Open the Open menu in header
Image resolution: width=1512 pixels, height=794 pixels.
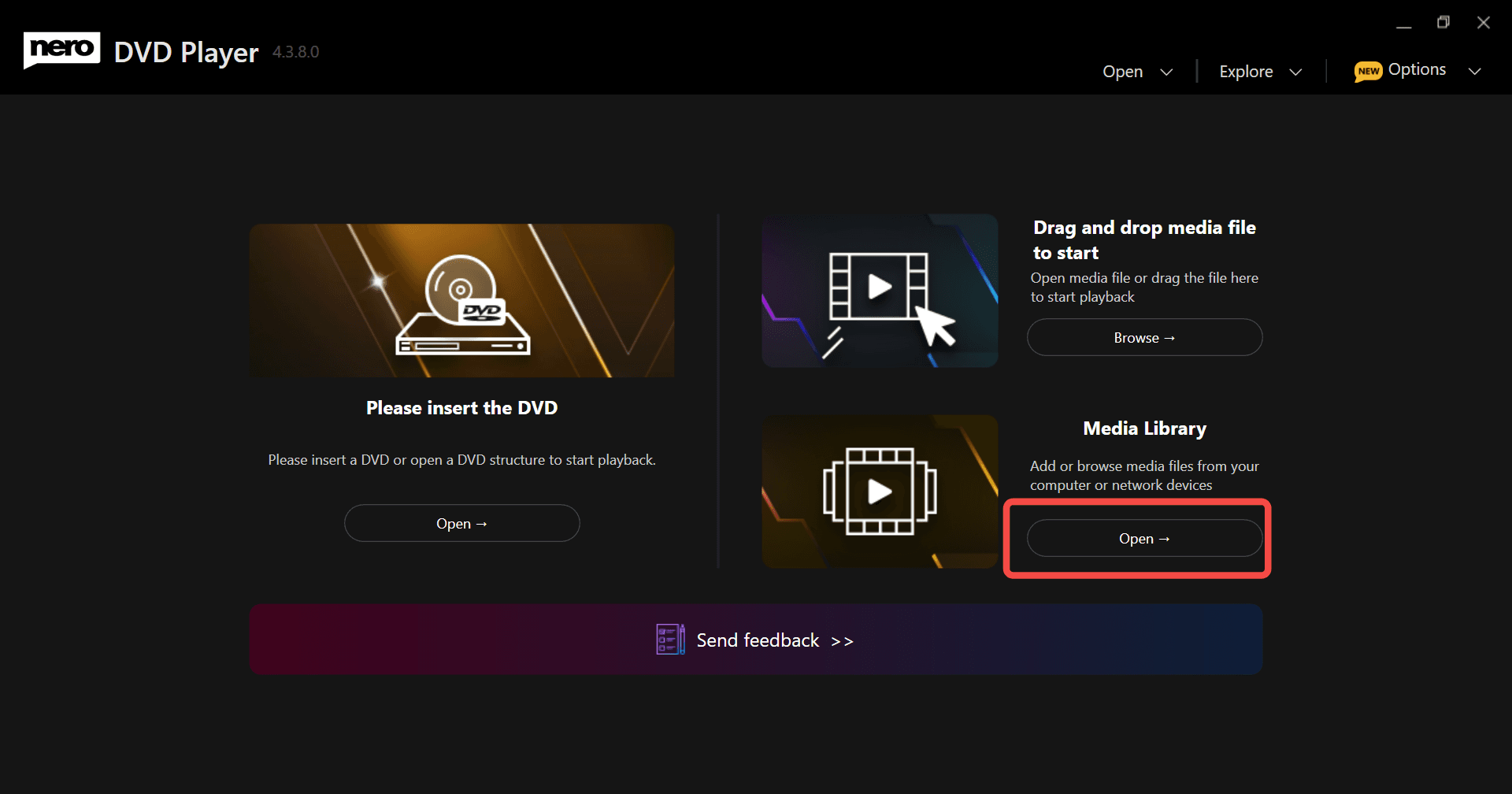[1122, 72]
